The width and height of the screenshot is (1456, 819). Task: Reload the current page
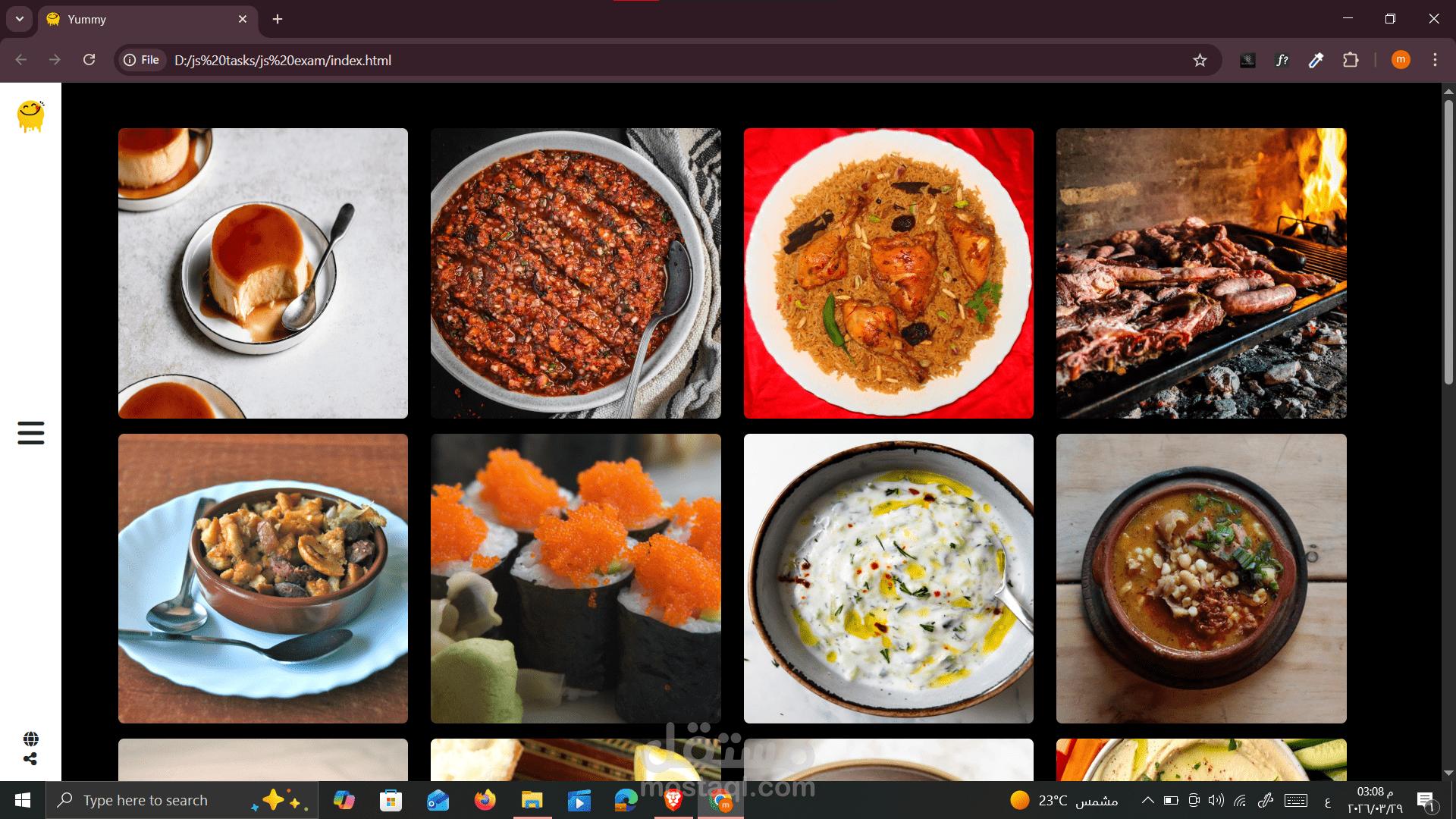(x=89, y=60)
